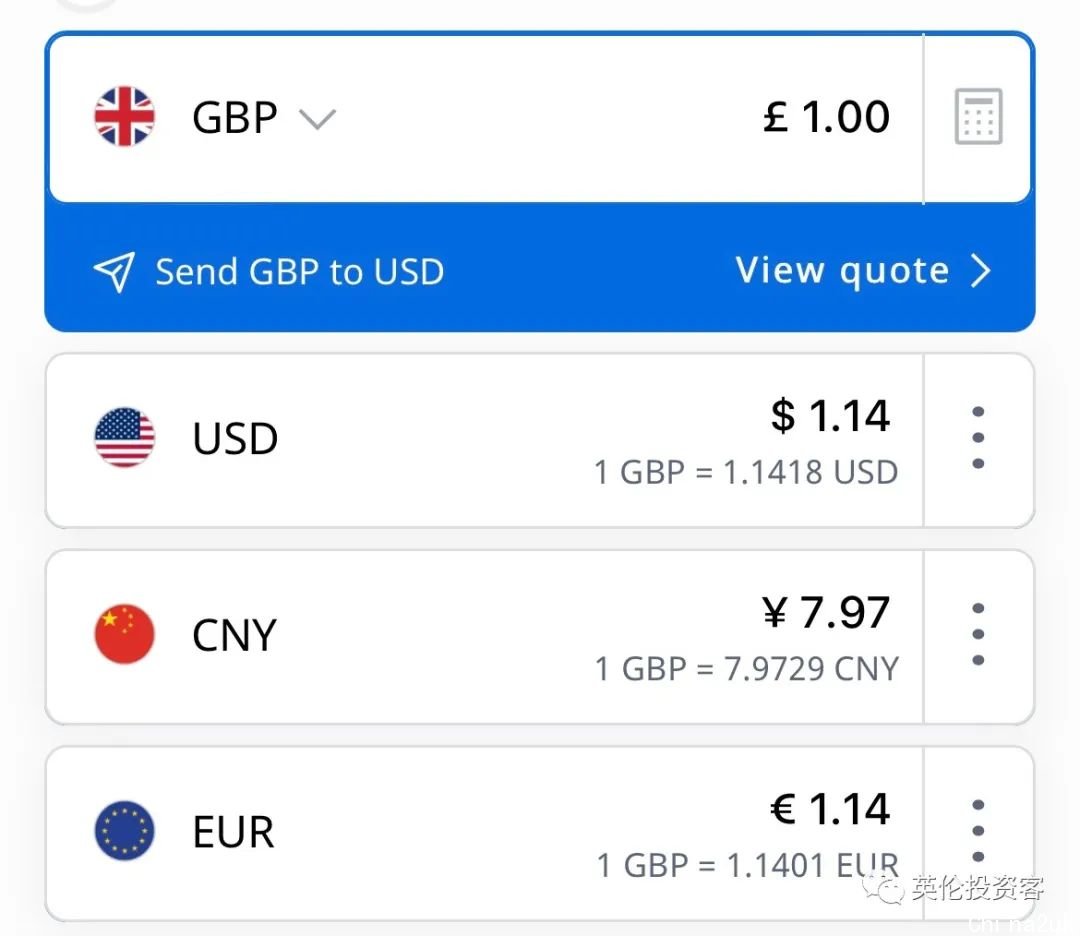Open the three-dot menu for CNY

[978, 634]
